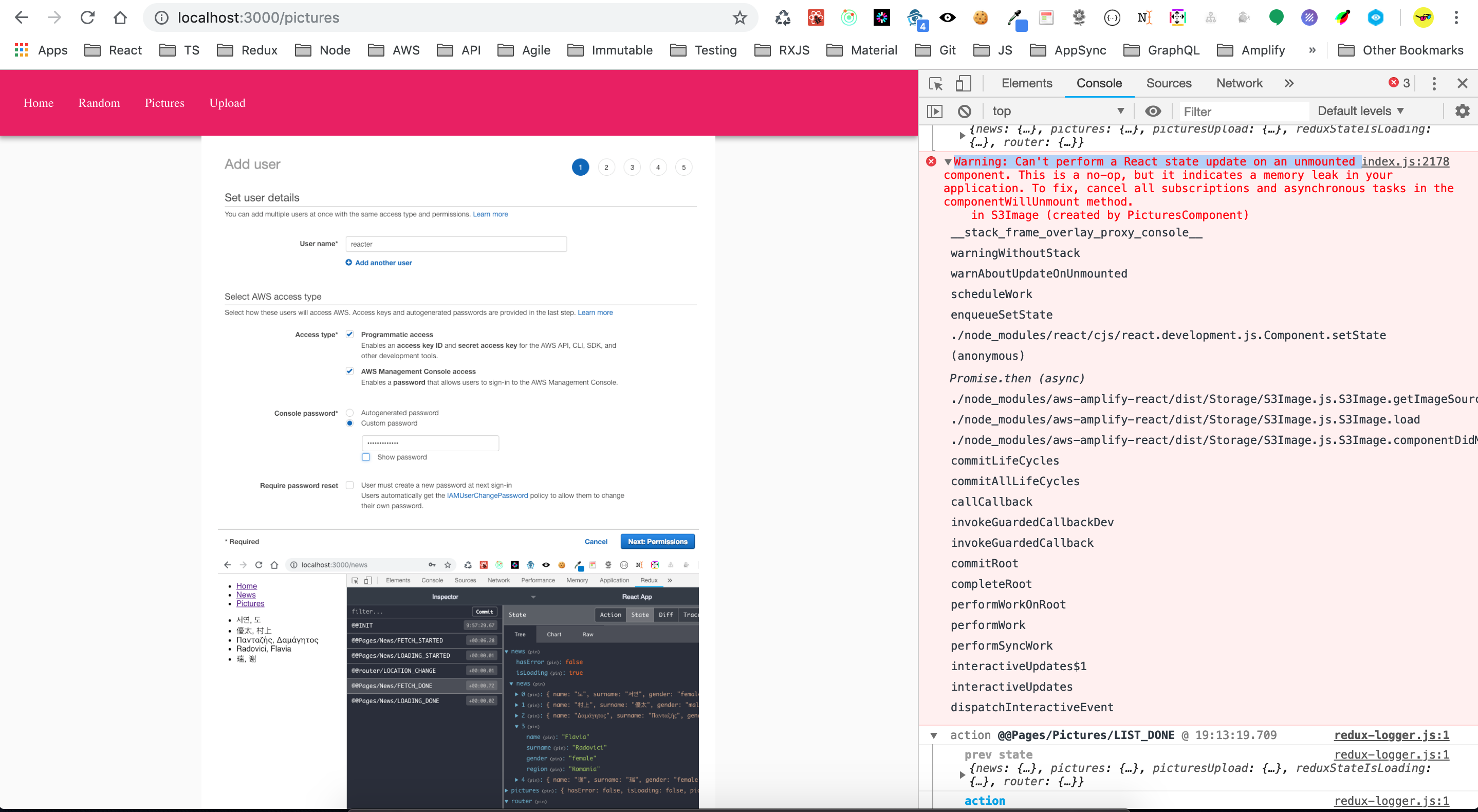This screenshot has width=1478, height=812.
Task: Expand the state object at top of console
Action: (962, 136)
